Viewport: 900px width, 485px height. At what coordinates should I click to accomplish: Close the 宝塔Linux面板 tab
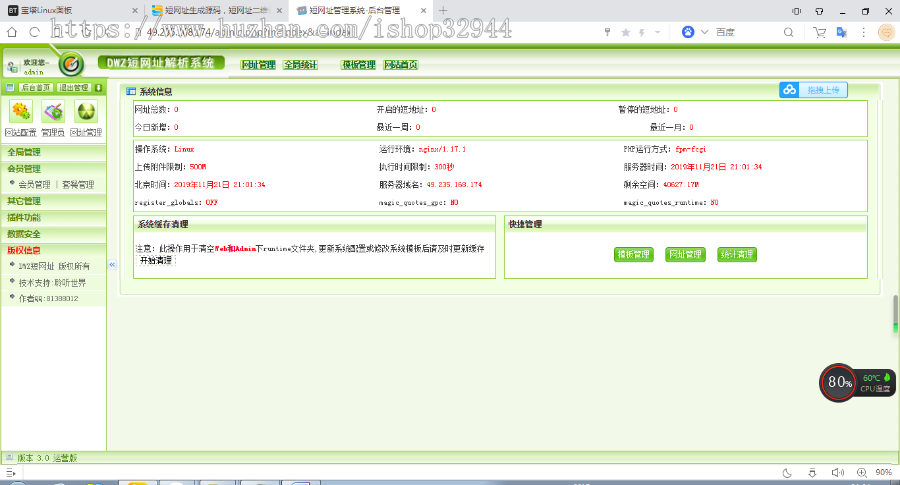(135, 10)
